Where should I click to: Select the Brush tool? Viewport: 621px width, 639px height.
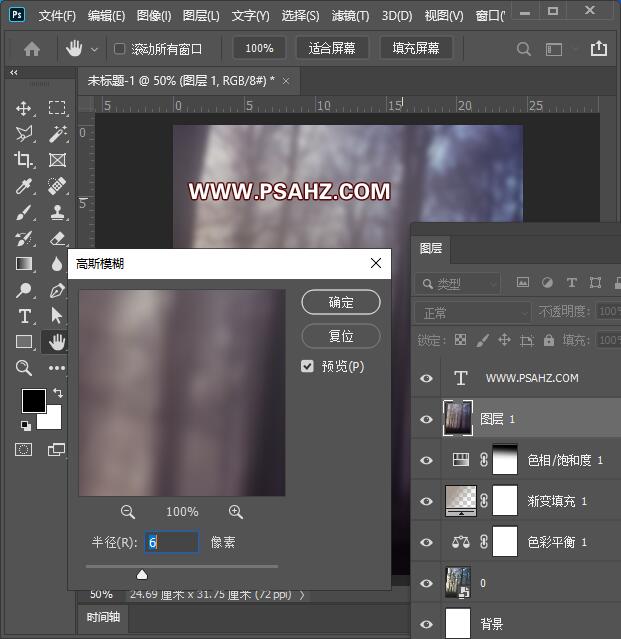click(x=24, y=212)
